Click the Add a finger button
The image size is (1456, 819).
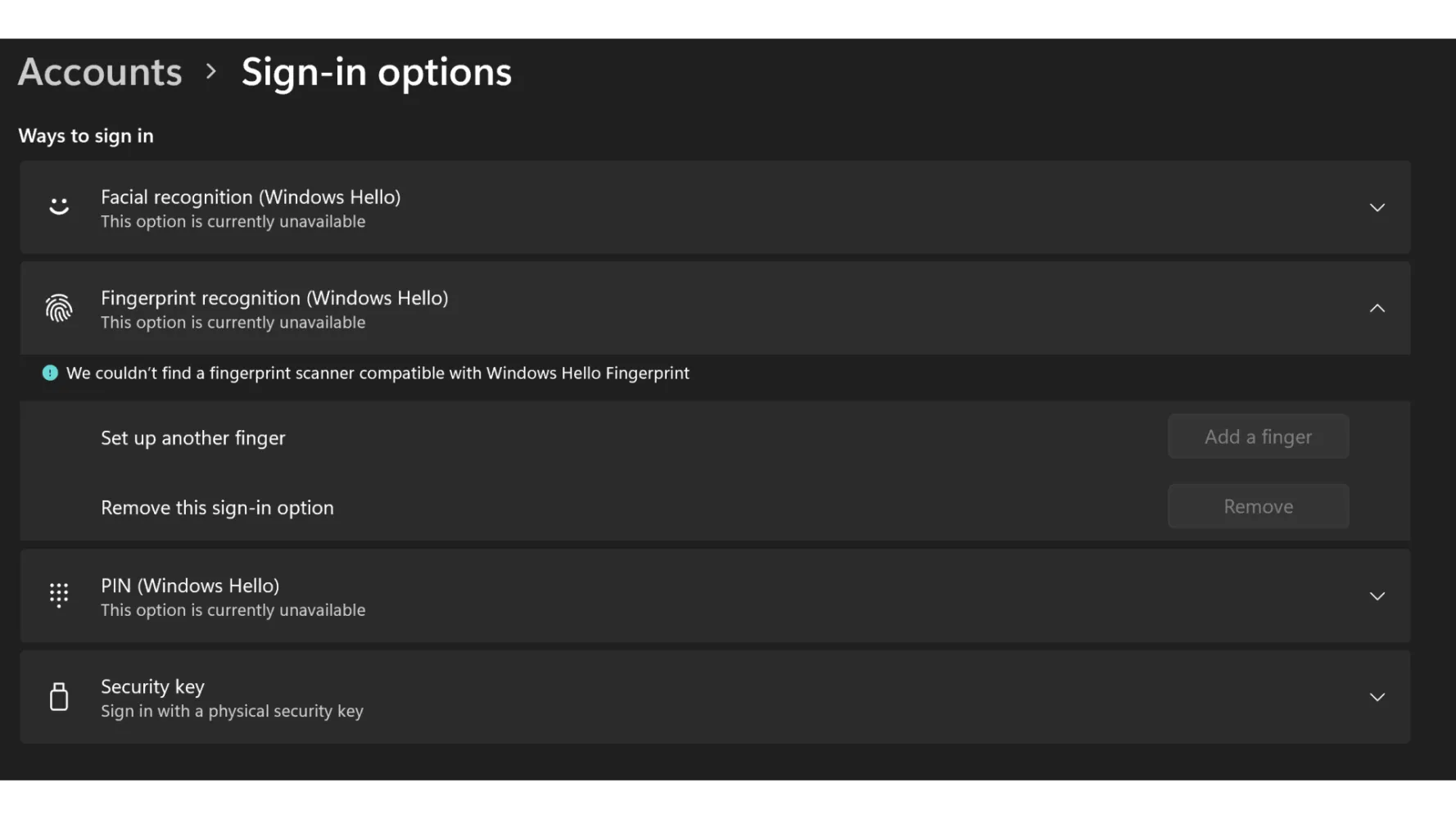[x=1258, y=437]
